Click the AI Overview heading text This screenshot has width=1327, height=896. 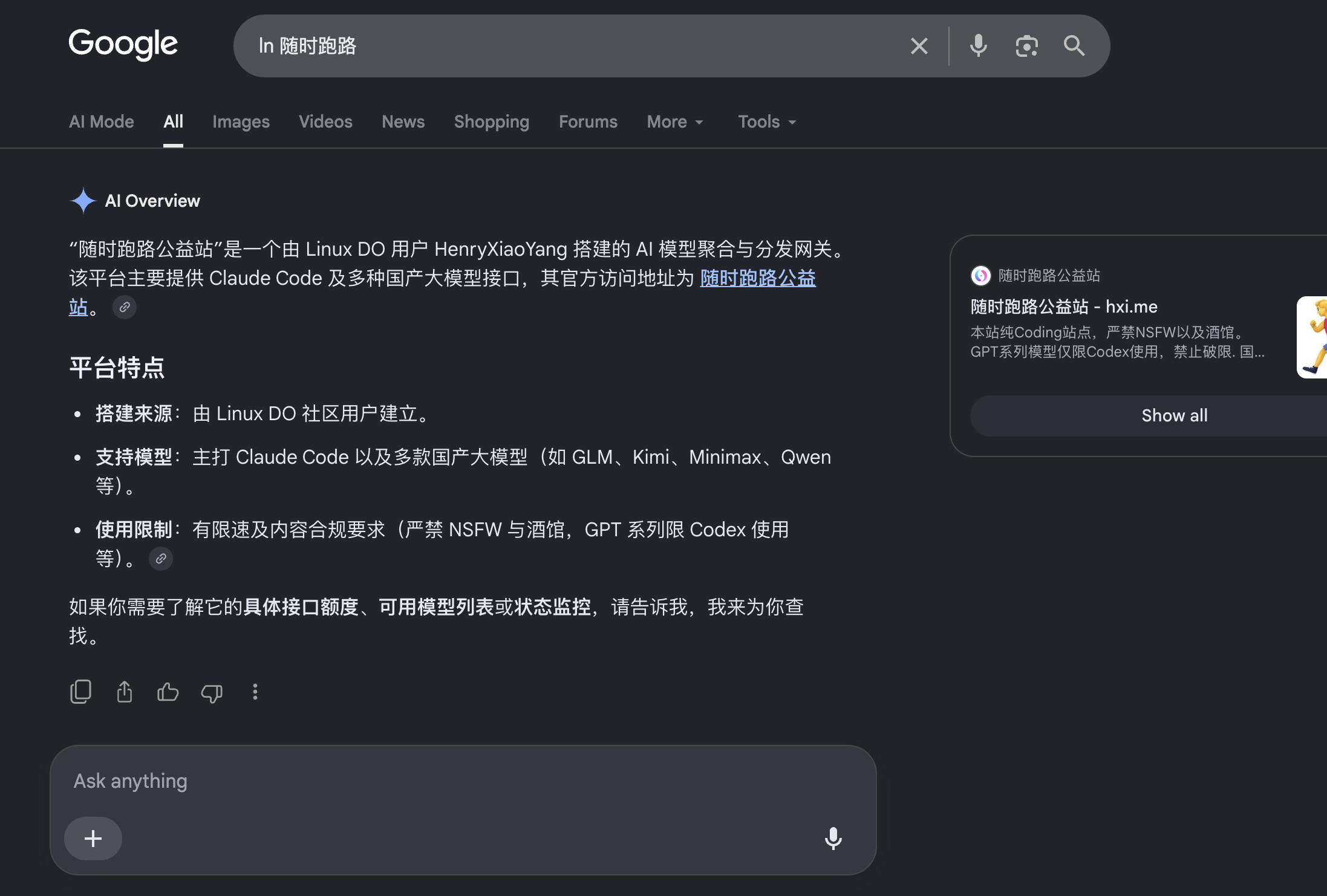point(152,201)
